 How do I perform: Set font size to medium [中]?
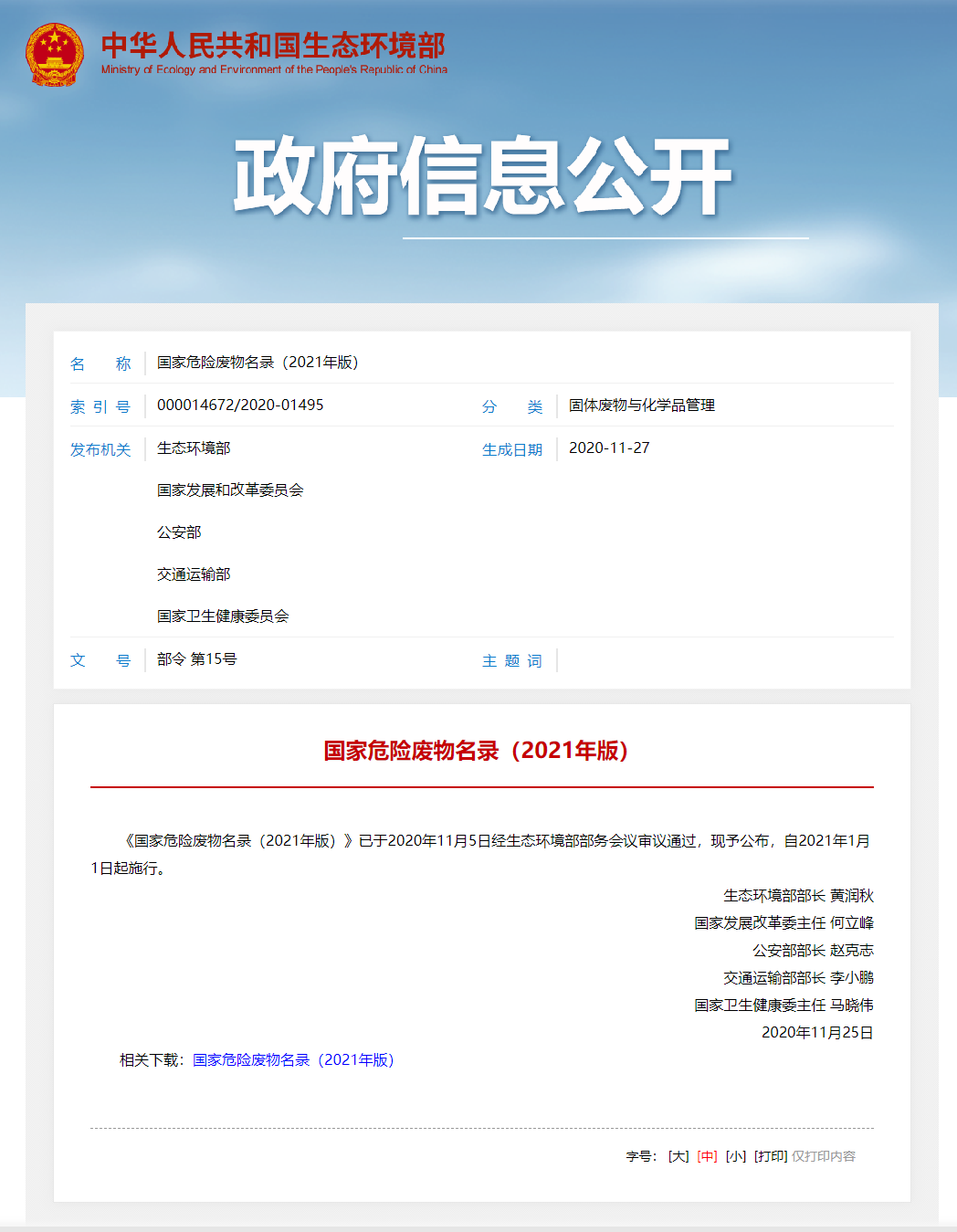click(707, 1156)
